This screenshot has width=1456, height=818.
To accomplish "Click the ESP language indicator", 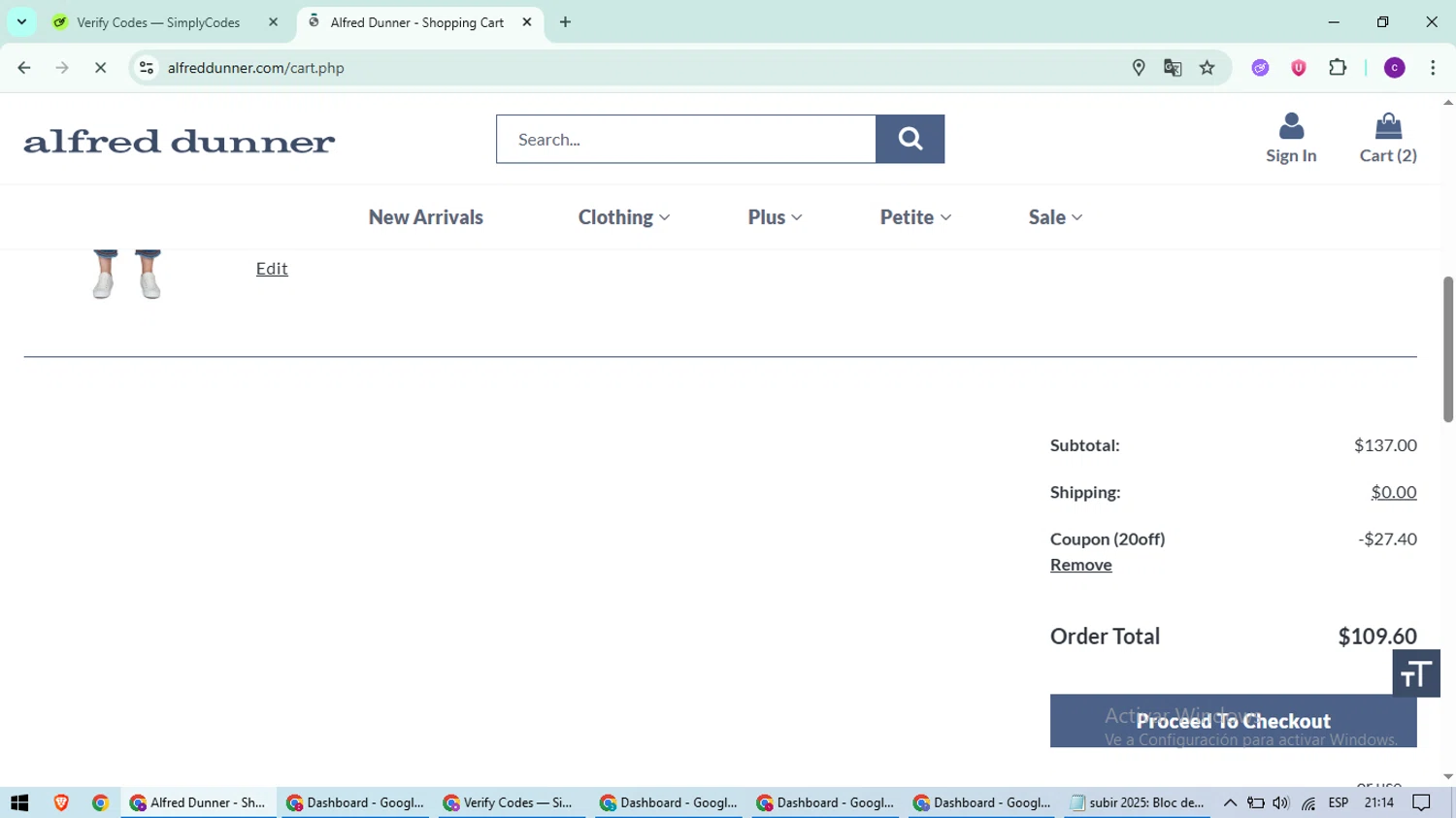I will [1339, 802].
